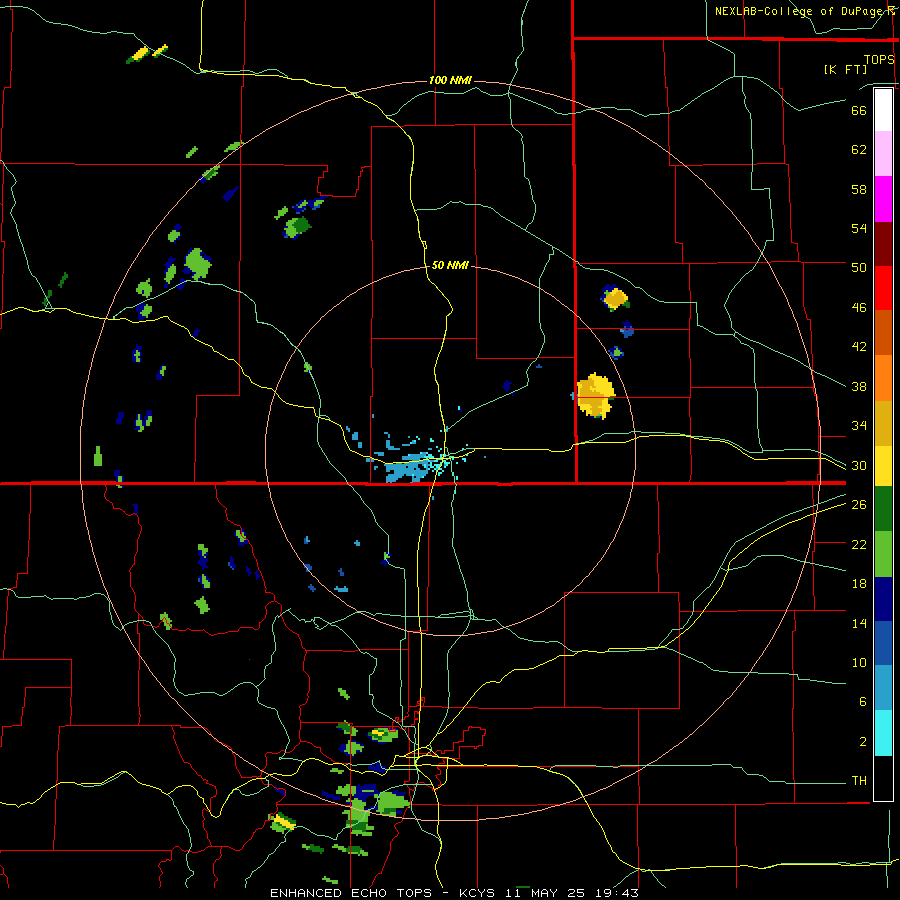Select the black TH swatch at legend bottom
The image size is (900, 900).
883,778
